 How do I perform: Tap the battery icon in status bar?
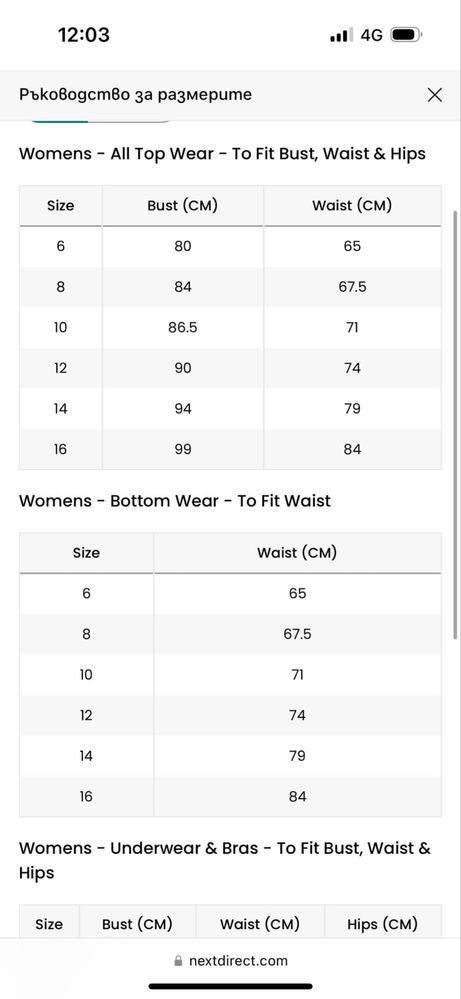pos(406,35)
